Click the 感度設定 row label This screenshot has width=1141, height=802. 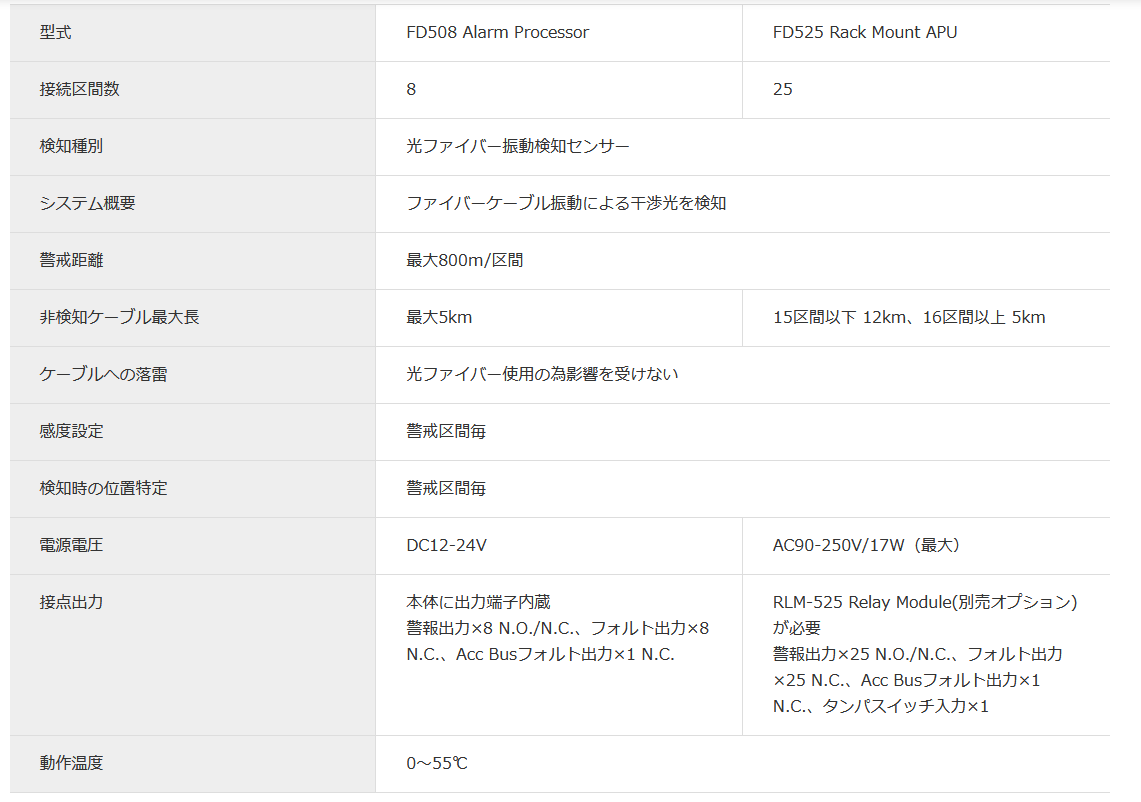pos(71,431)
